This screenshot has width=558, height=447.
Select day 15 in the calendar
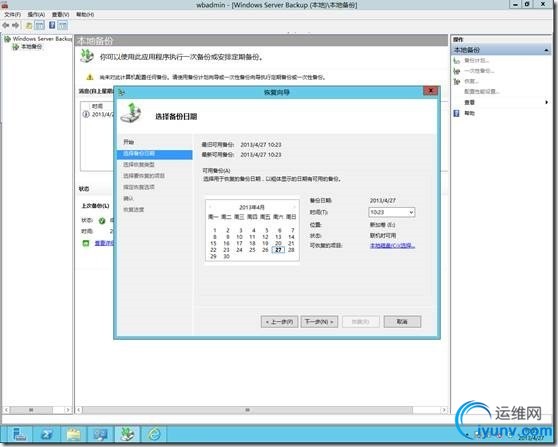pos(214,243)
